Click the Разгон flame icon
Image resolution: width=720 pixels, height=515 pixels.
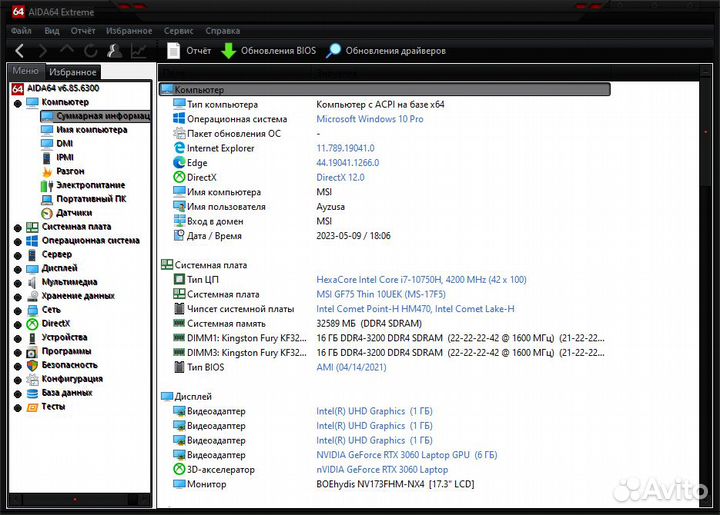pos(47,172)
